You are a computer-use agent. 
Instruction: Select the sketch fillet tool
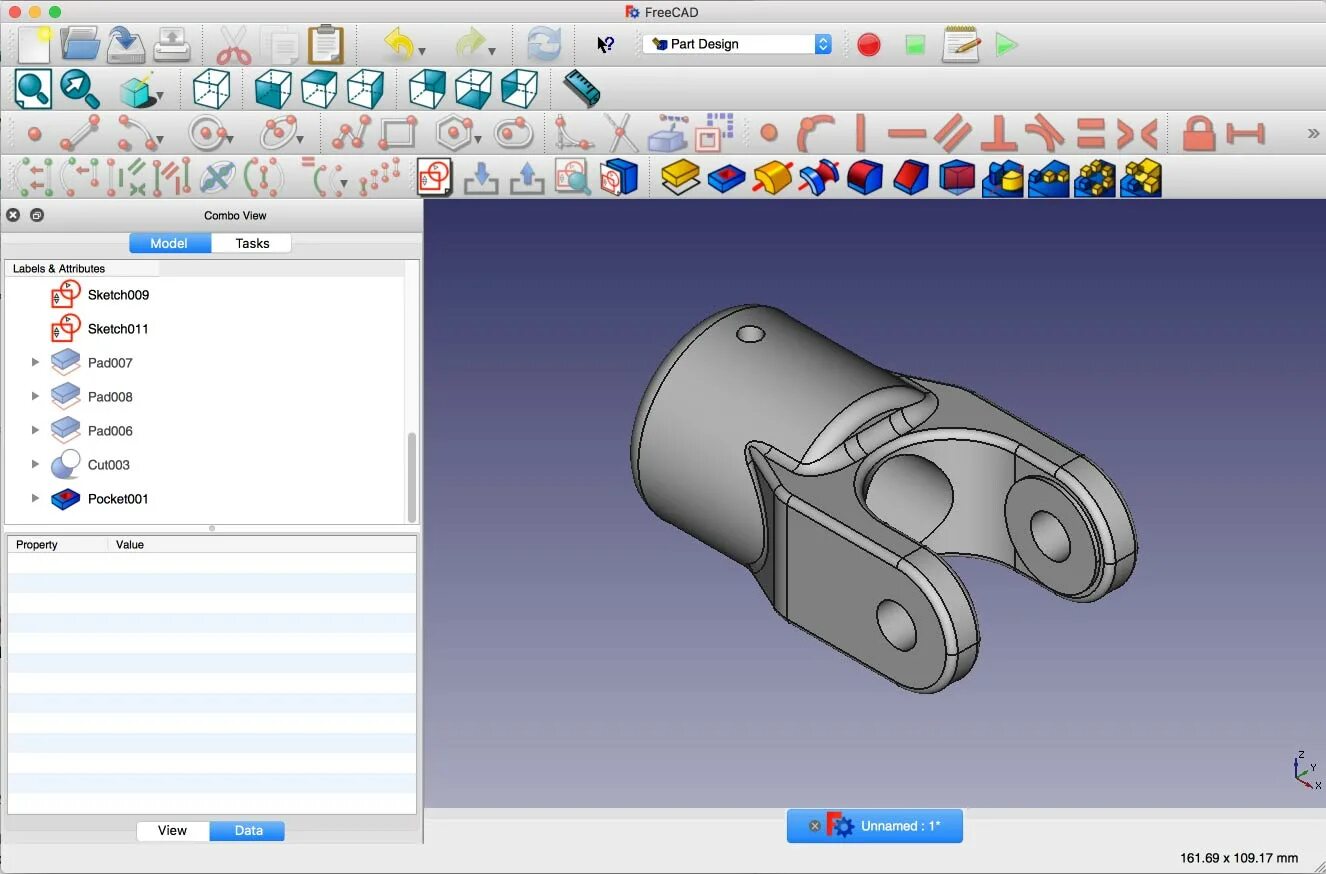573,133
